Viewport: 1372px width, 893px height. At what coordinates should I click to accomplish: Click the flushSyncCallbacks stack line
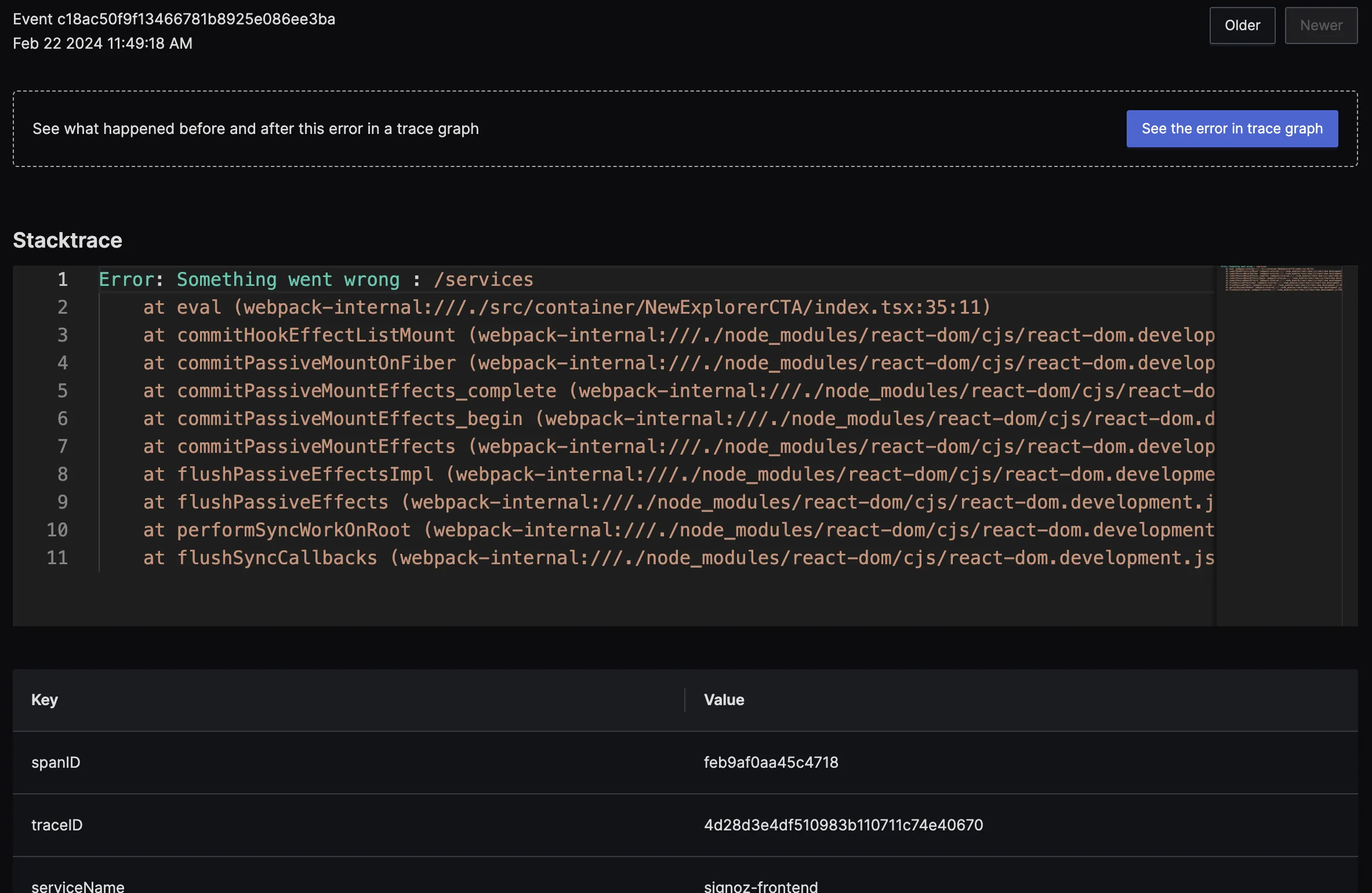pyautogui.click(x=679, y=558)
